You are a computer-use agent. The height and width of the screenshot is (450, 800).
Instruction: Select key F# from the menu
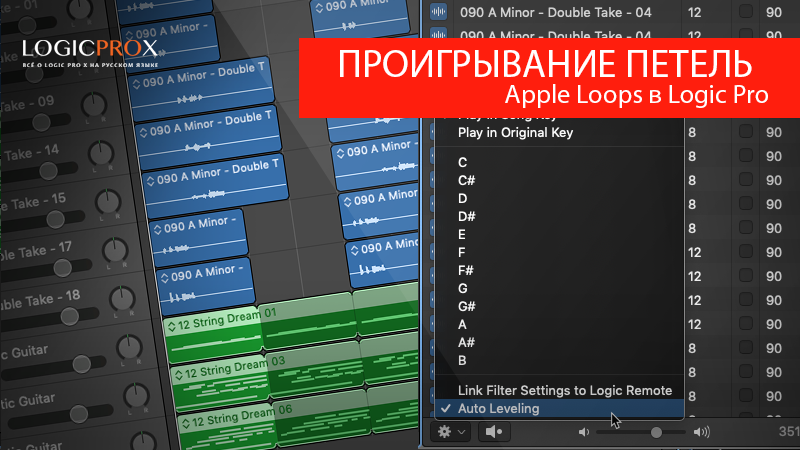(466, 270)
